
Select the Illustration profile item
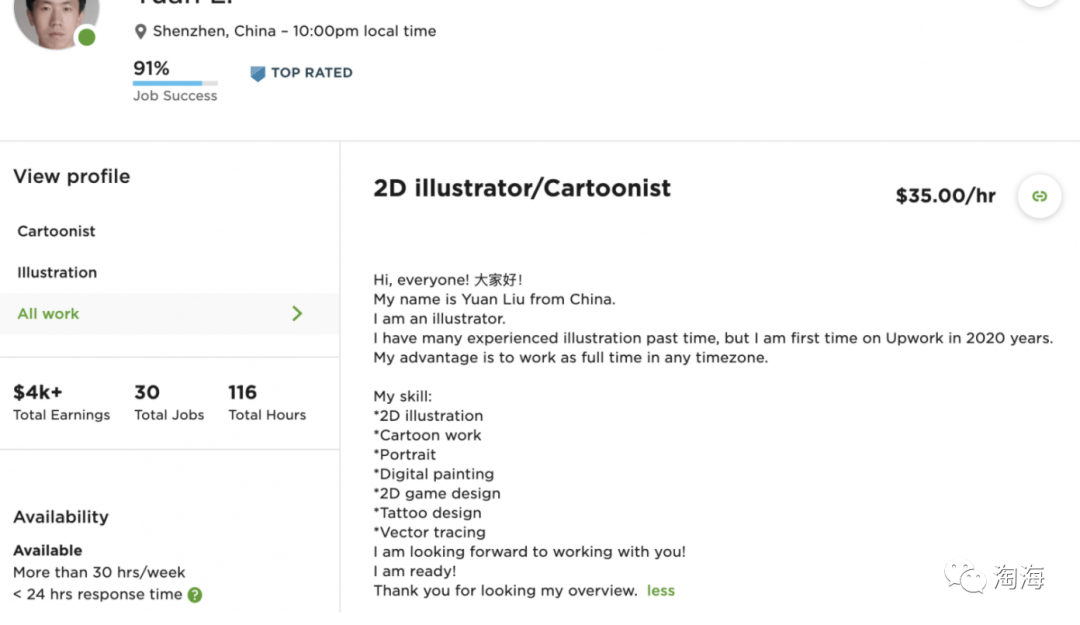(x=57, y=273)
